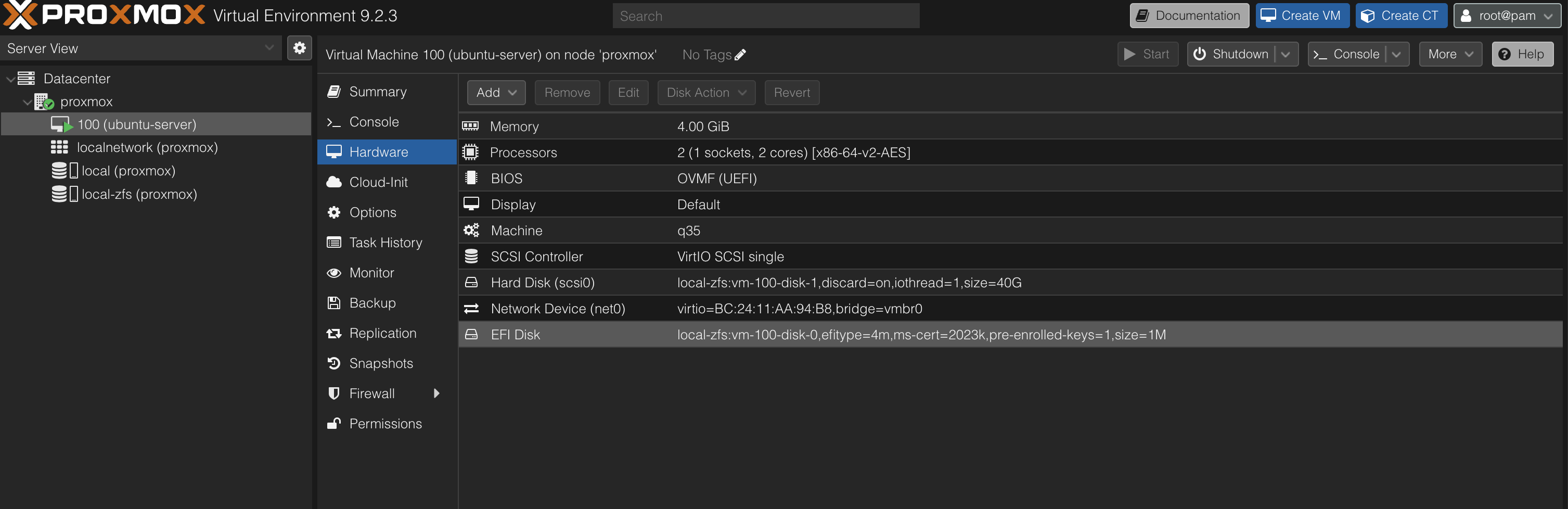Select the Hardware tab

(x=387, y=151)
